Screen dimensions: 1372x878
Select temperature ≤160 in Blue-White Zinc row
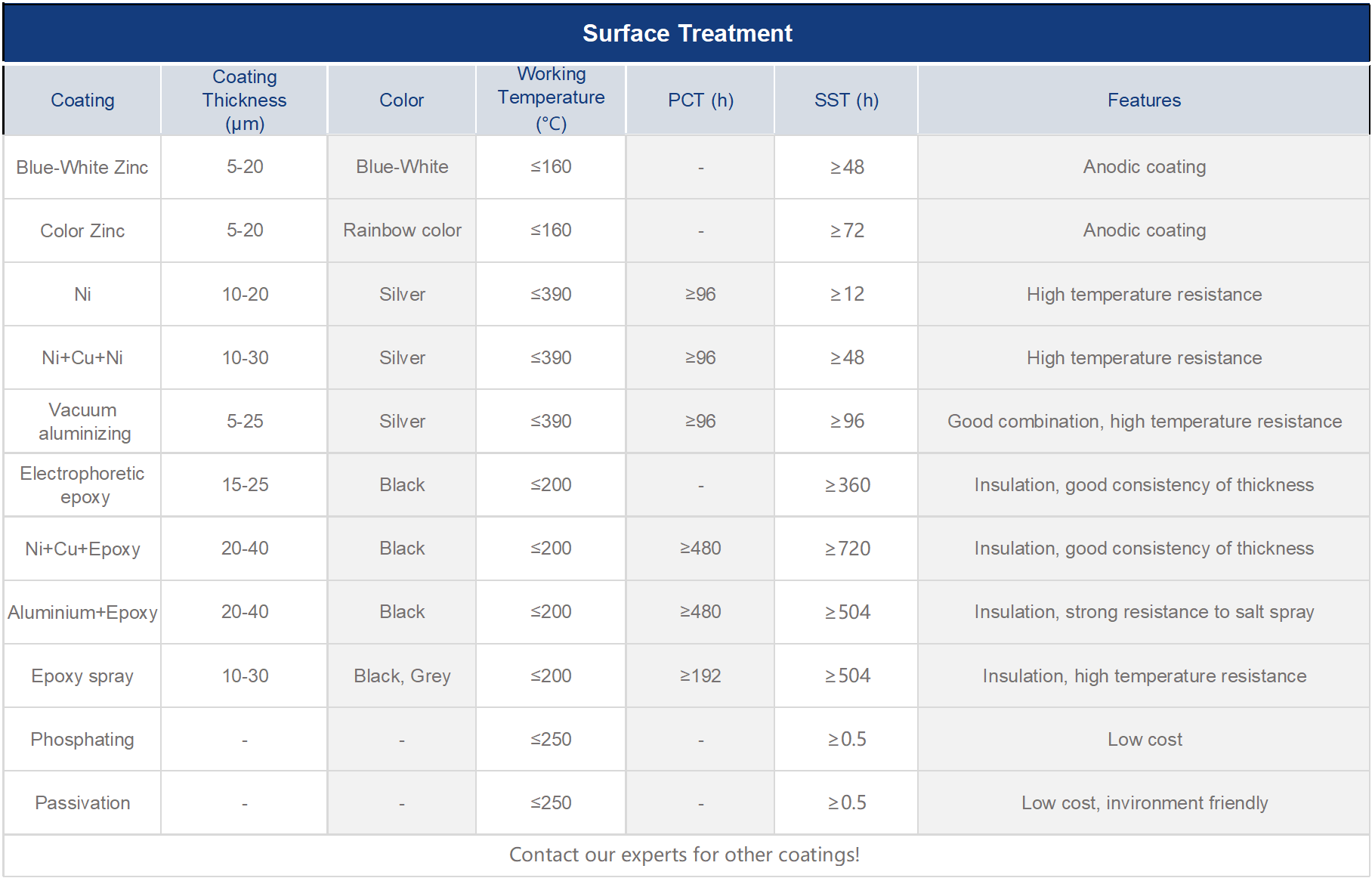(x=551, y=166)
